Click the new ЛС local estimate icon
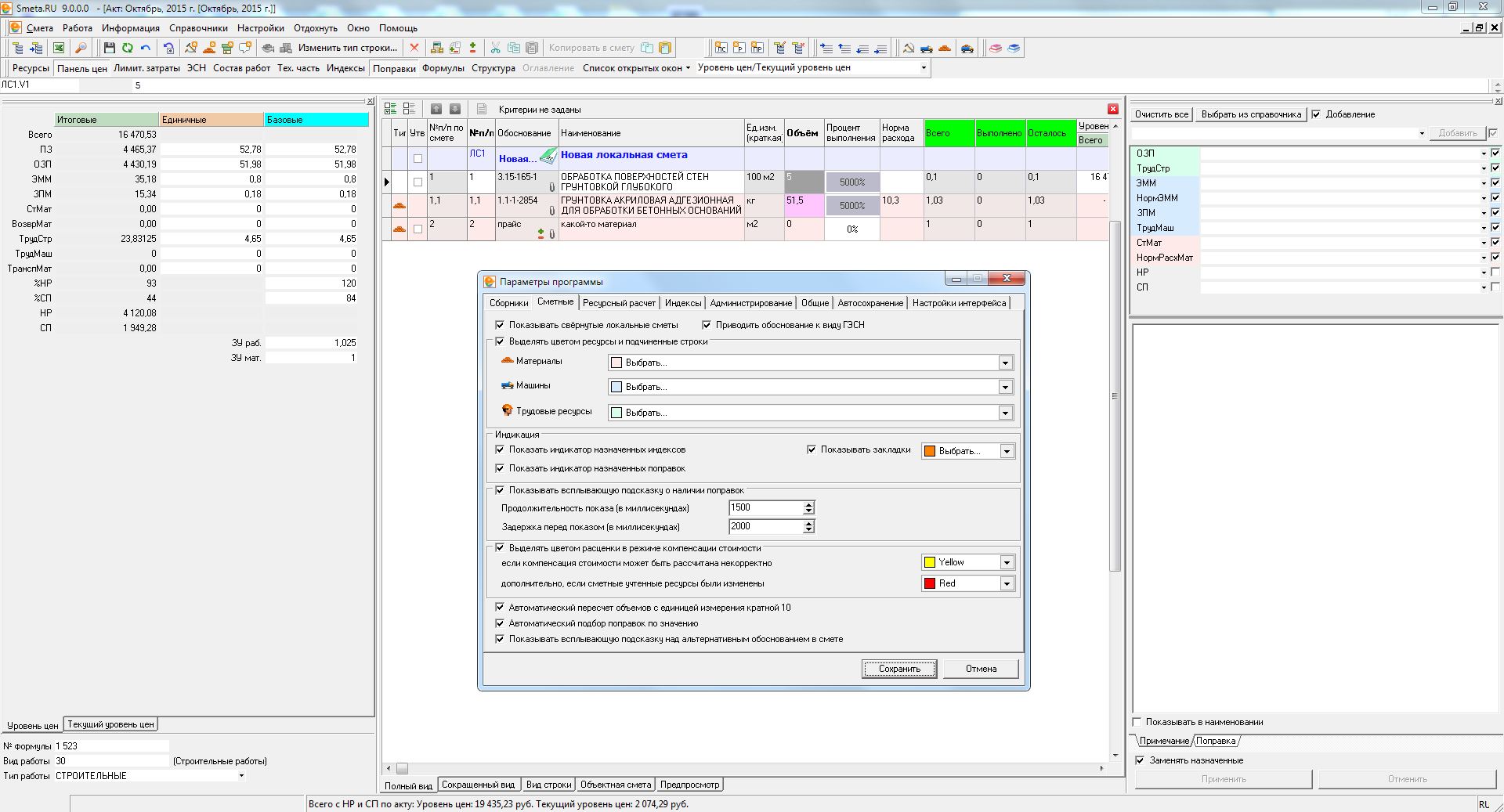This screenshot has width=1504, height=812. coord(721,48)
